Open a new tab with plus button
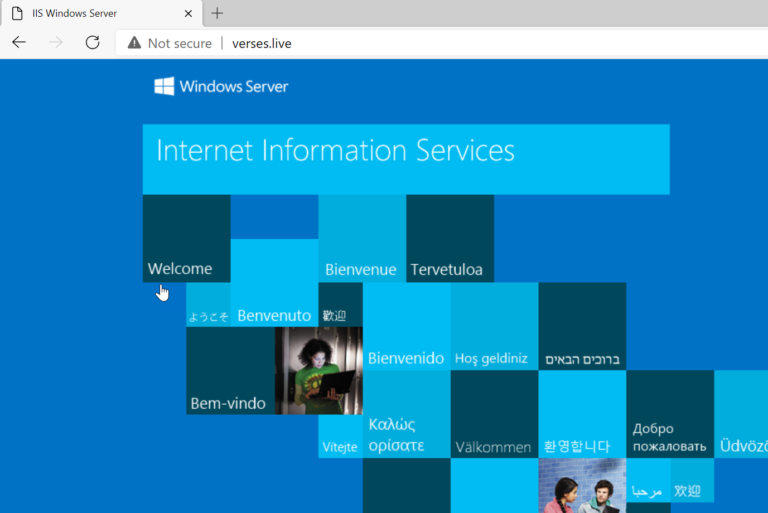The width and height of the screenshot is (768, 513). [x=217, y=13]
